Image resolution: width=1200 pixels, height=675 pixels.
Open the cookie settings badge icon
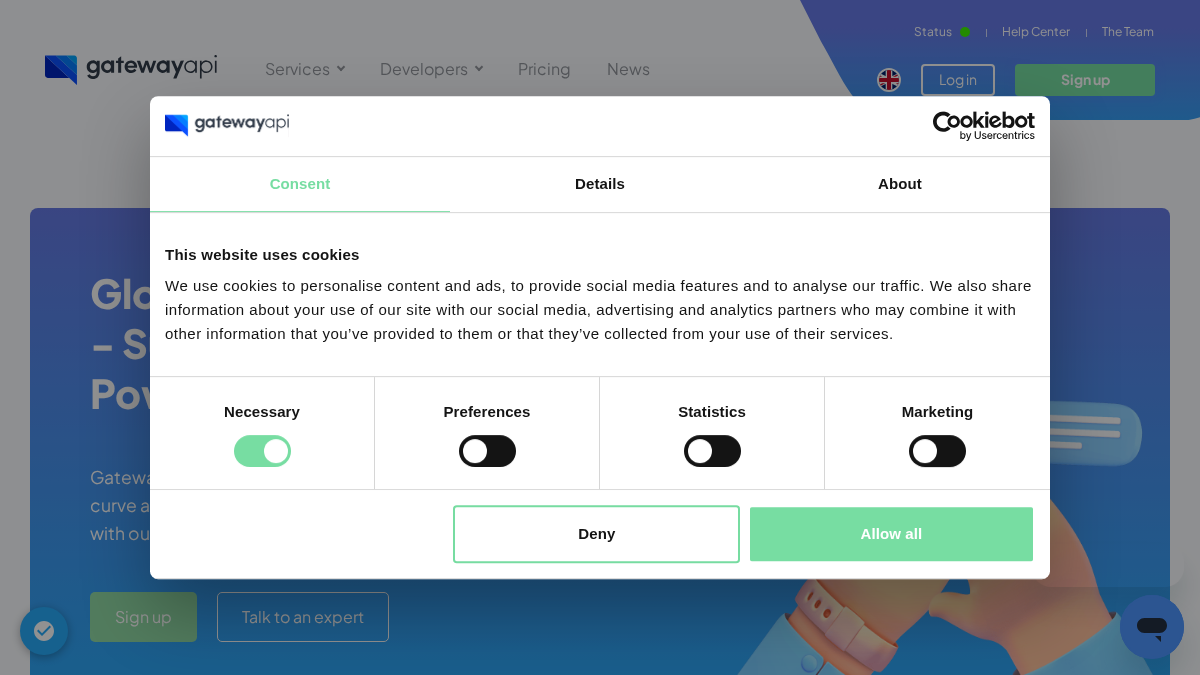coord(44,631)
